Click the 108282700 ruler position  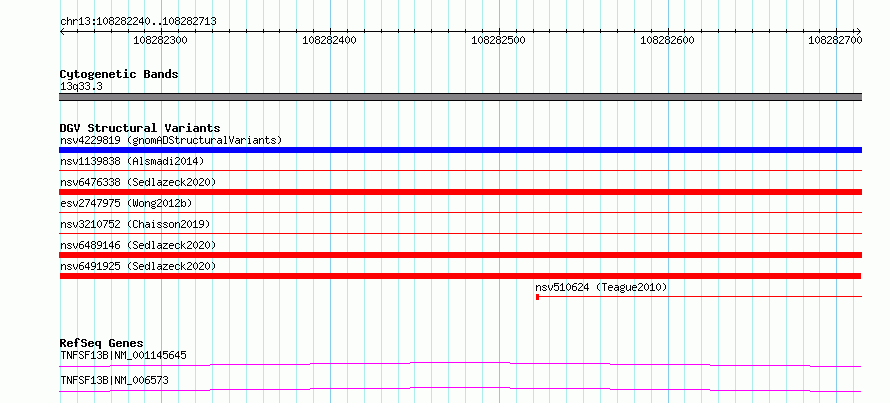[836, 40]
